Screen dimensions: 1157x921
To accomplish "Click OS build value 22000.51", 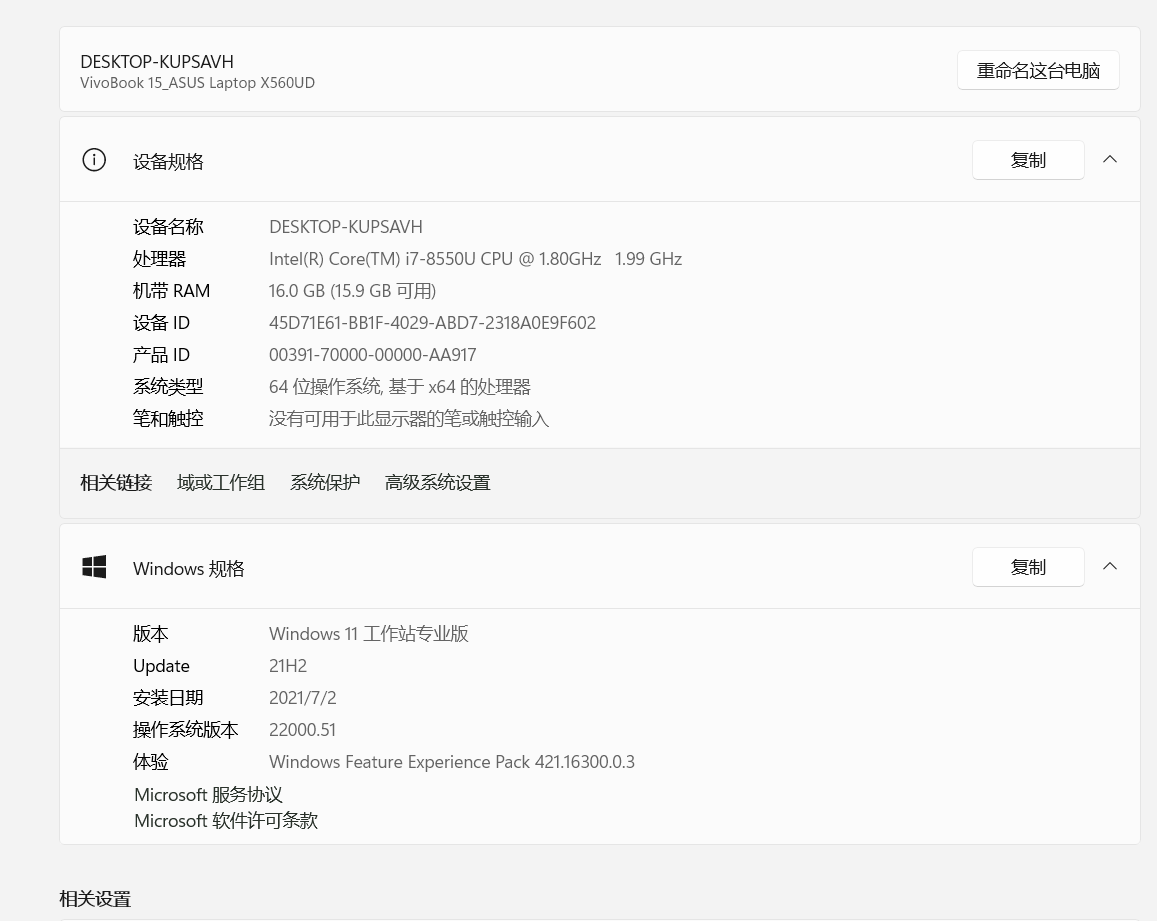I will pyautogui.click(x=303, y=730).
